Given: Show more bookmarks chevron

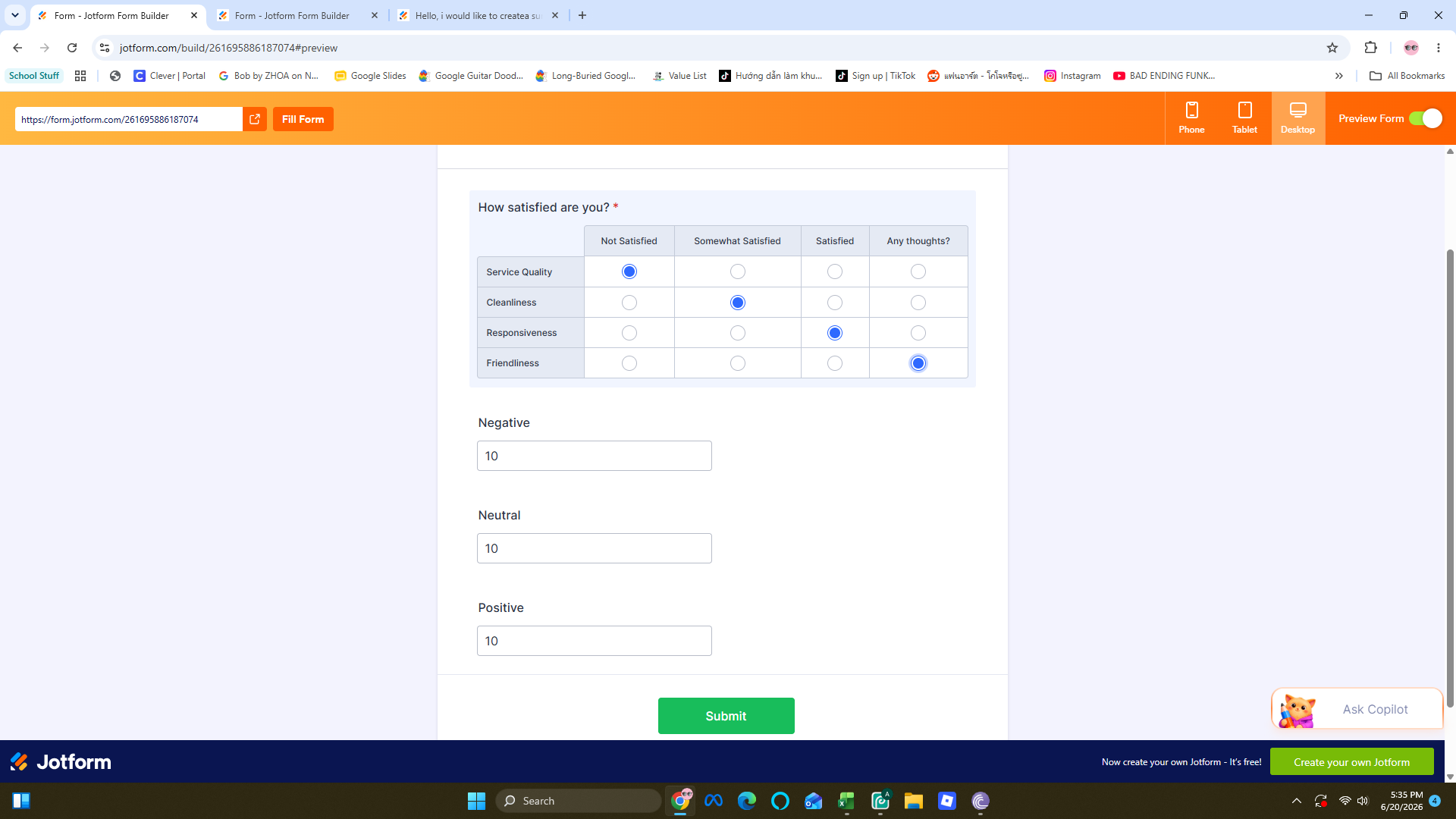Looking at the screenshot, I should (x=1339, y=76).
